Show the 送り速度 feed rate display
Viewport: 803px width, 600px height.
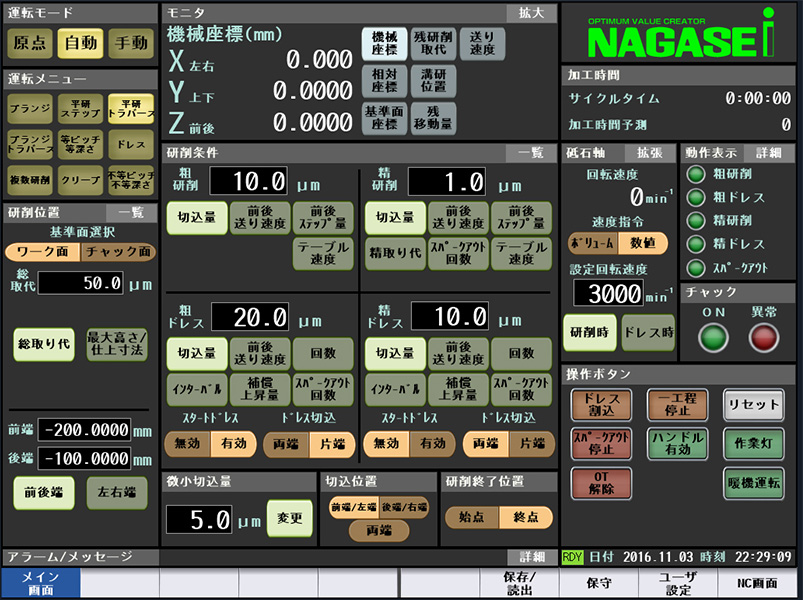[x=481, y=44]
